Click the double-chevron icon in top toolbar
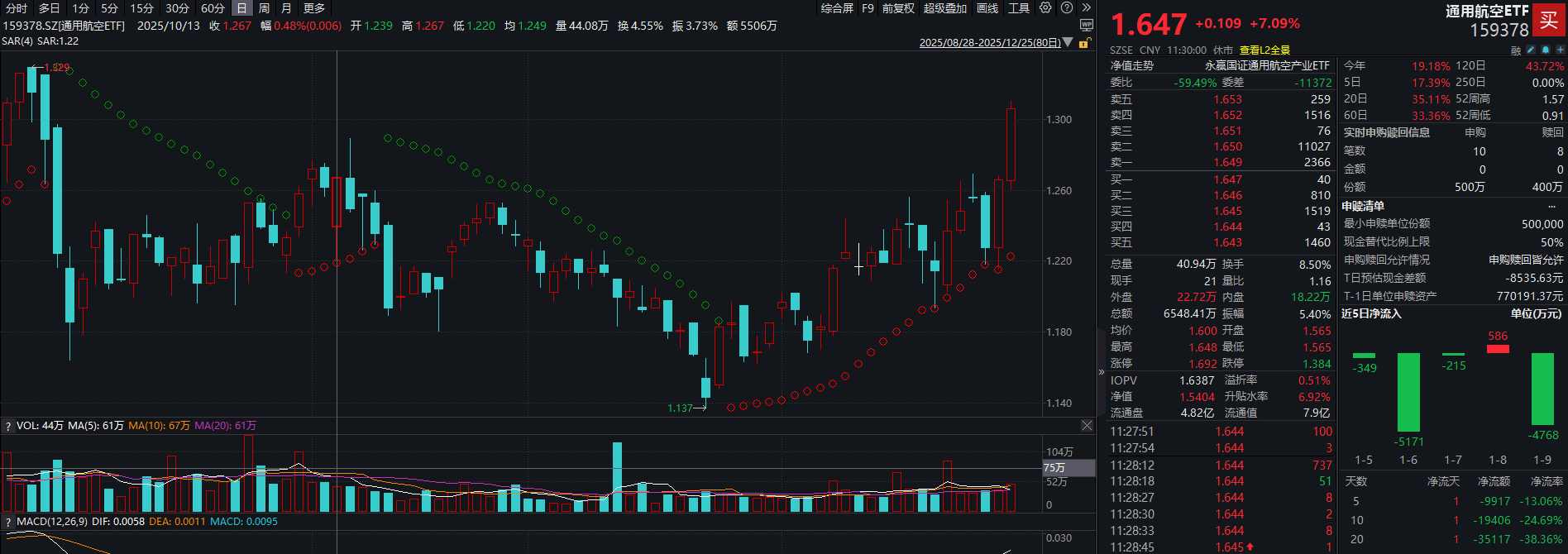 (1086, 7)
